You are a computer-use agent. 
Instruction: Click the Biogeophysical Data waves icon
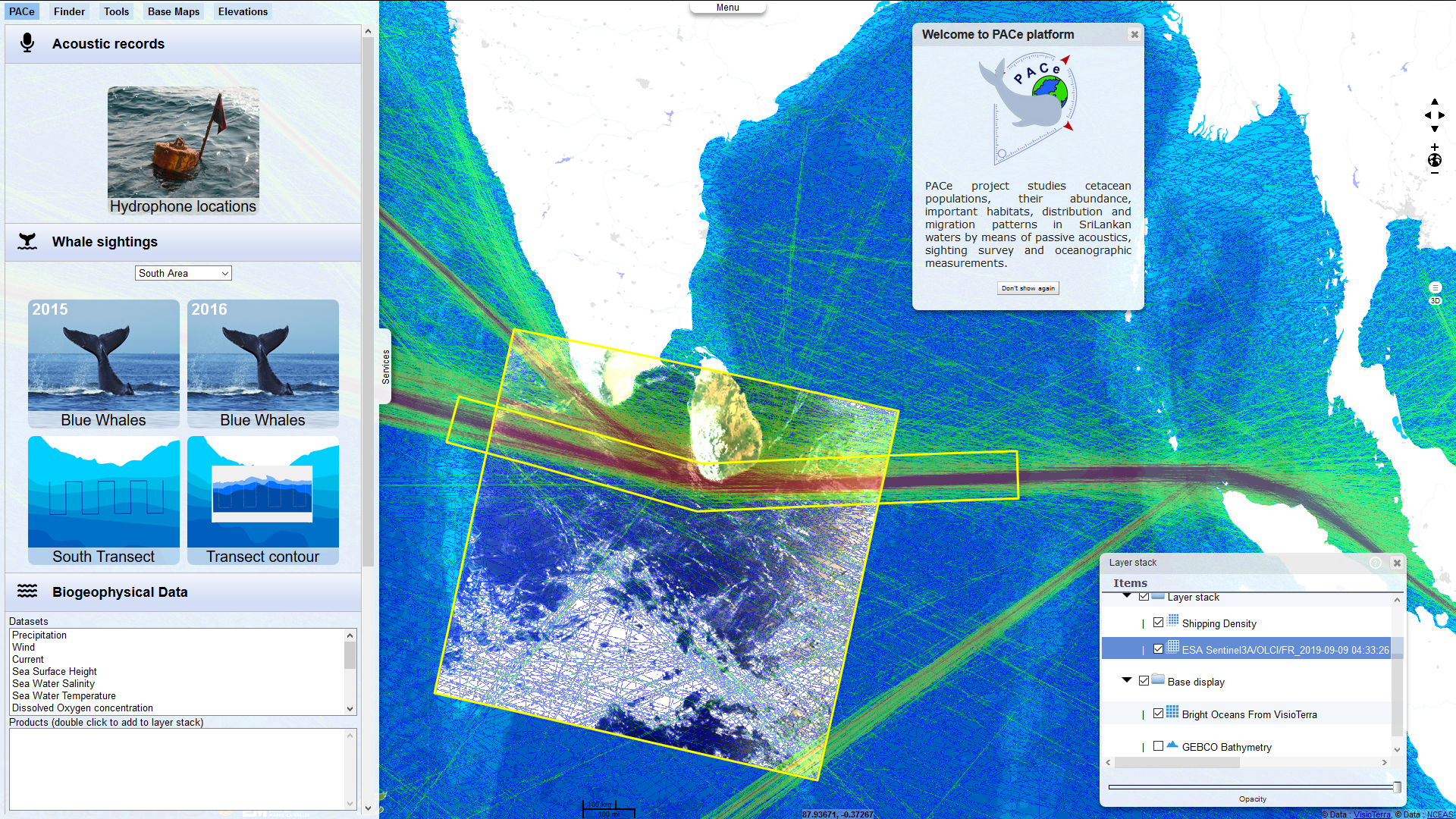pos(27,591)
